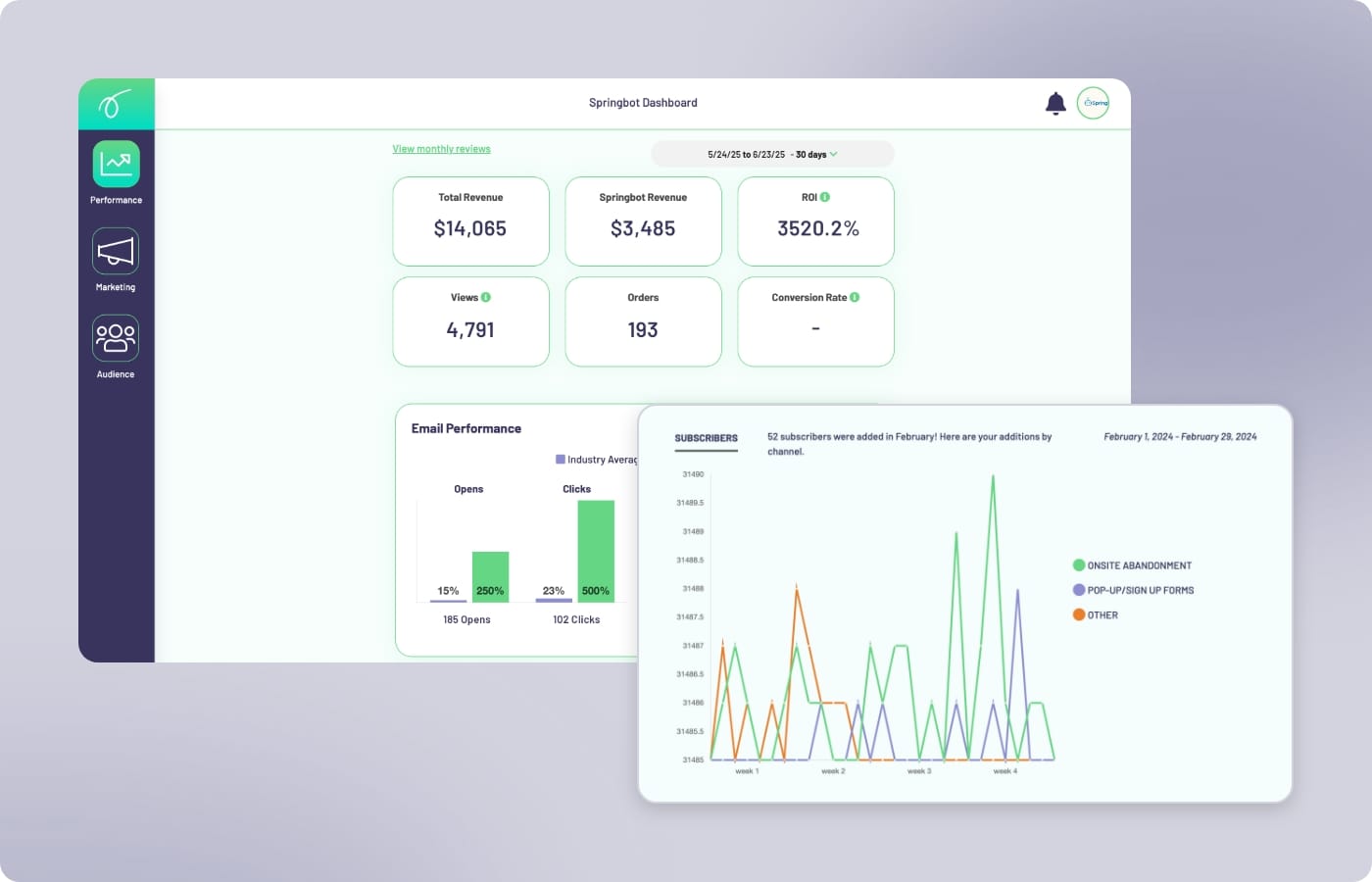Image resolution: width=1372 pixels, height=882 pixels.
Task: Toggle the OTHER orange legend dot
Action: [1079, 615]
